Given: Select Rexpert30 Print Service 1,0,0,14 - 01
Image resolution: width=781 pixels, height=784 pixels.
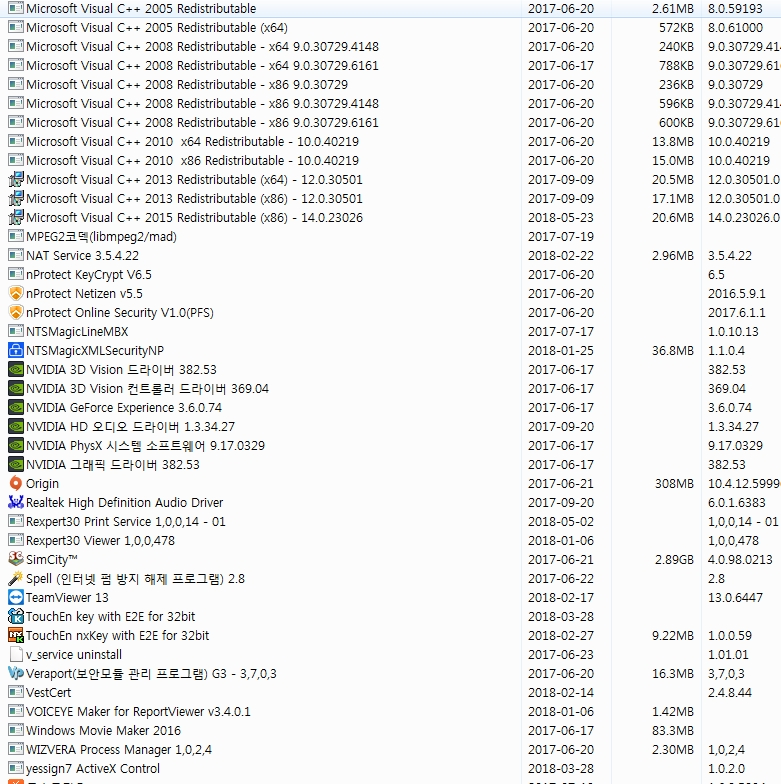Looking at the screenshot, I should [x=126, y=522].
